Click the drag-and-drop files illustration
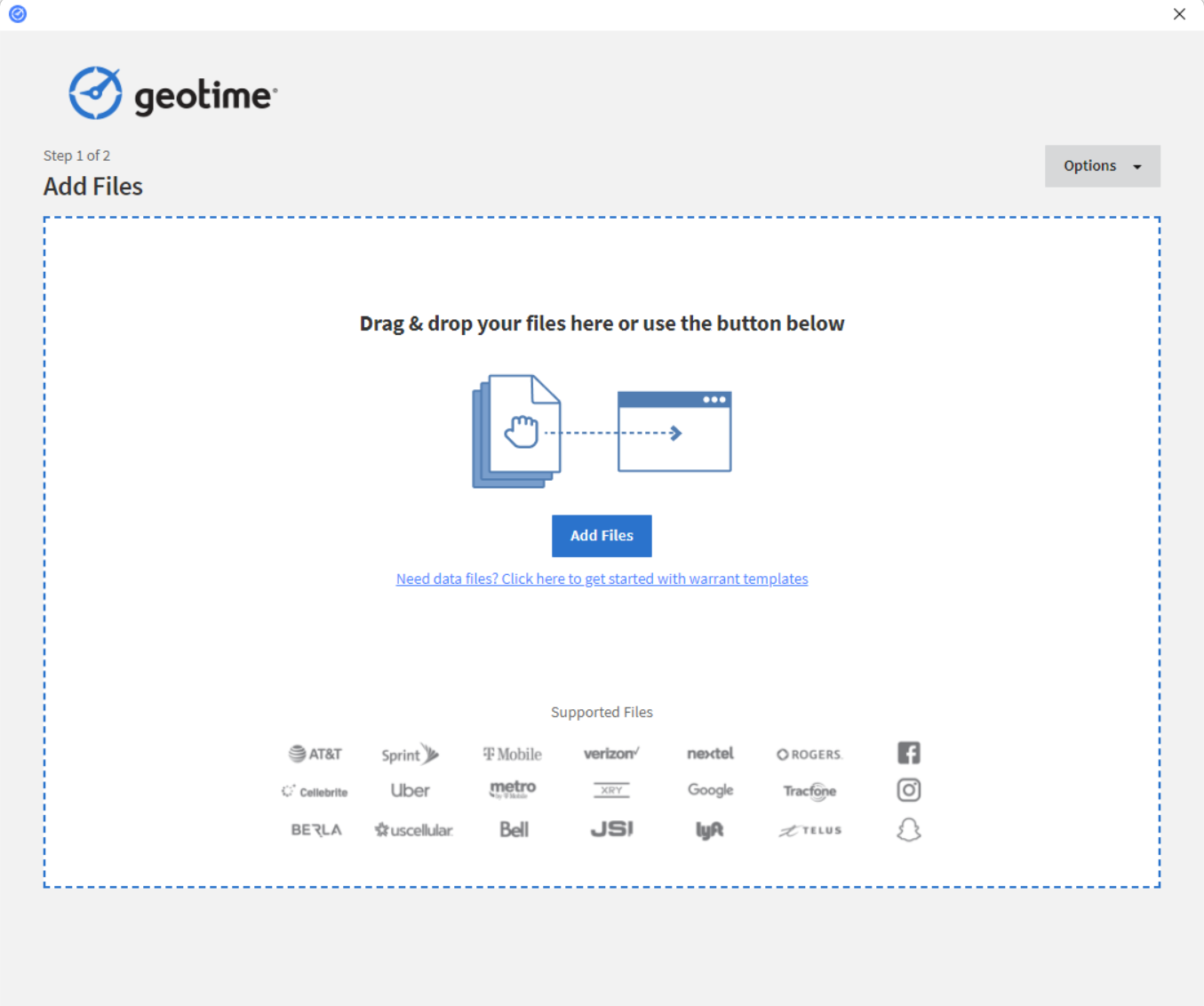The width and height of the screenshot is (1204, 1006). 602,432
